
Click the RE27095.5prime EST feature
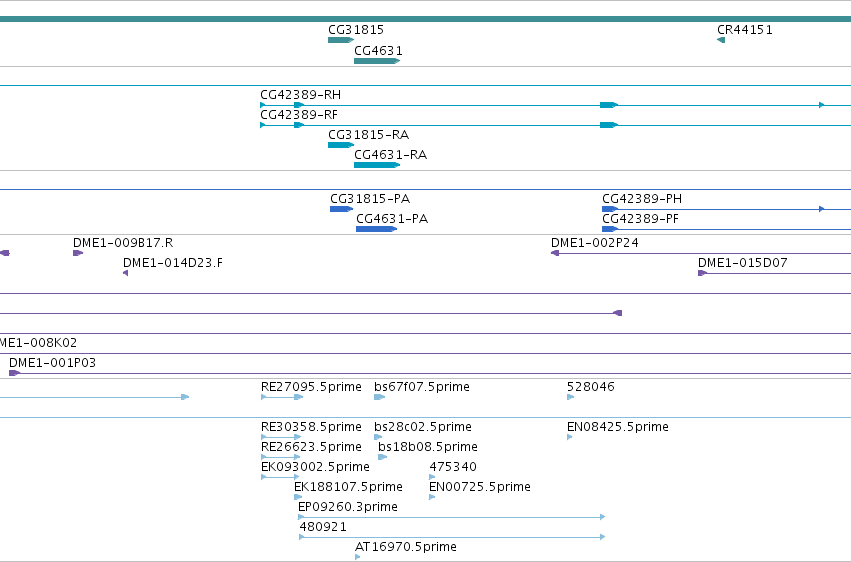282,397
